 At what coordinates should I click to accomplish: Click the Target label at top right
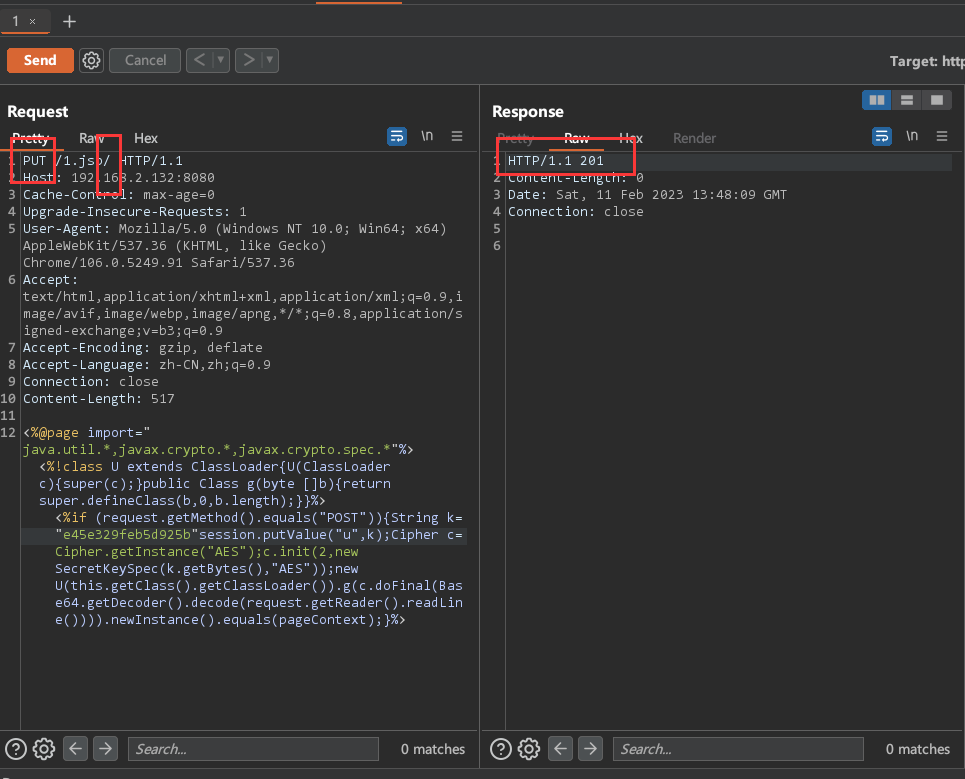[927, 61]
